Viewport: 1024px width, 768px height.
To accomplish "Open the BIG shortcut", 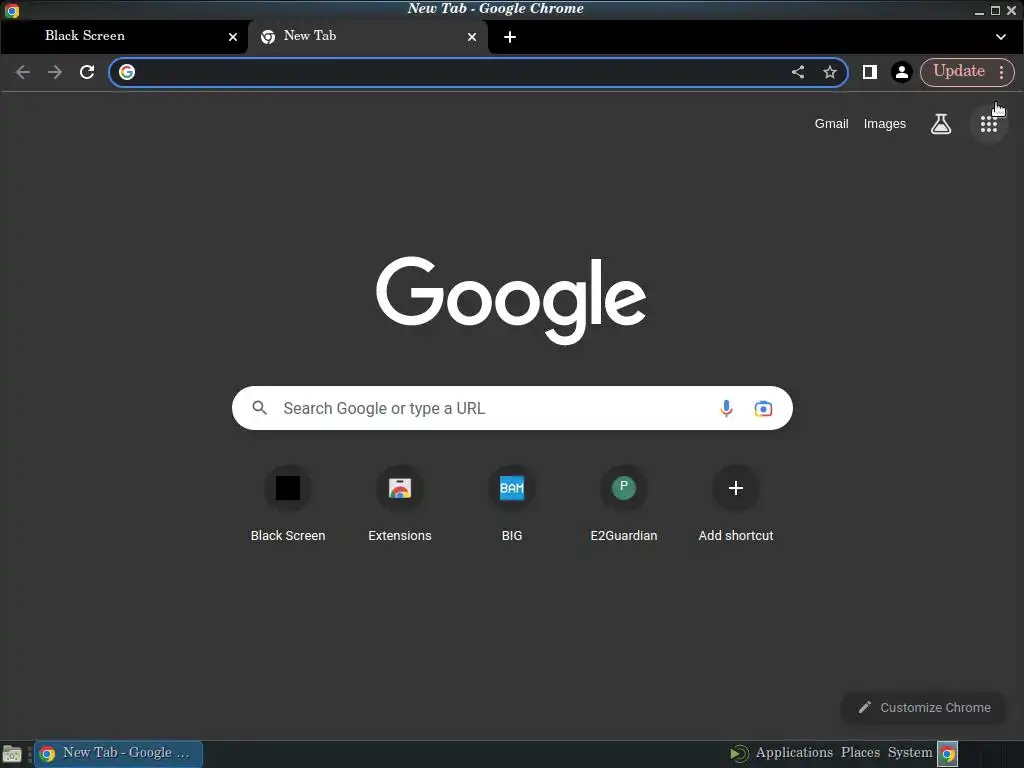I will pos(512,503).
